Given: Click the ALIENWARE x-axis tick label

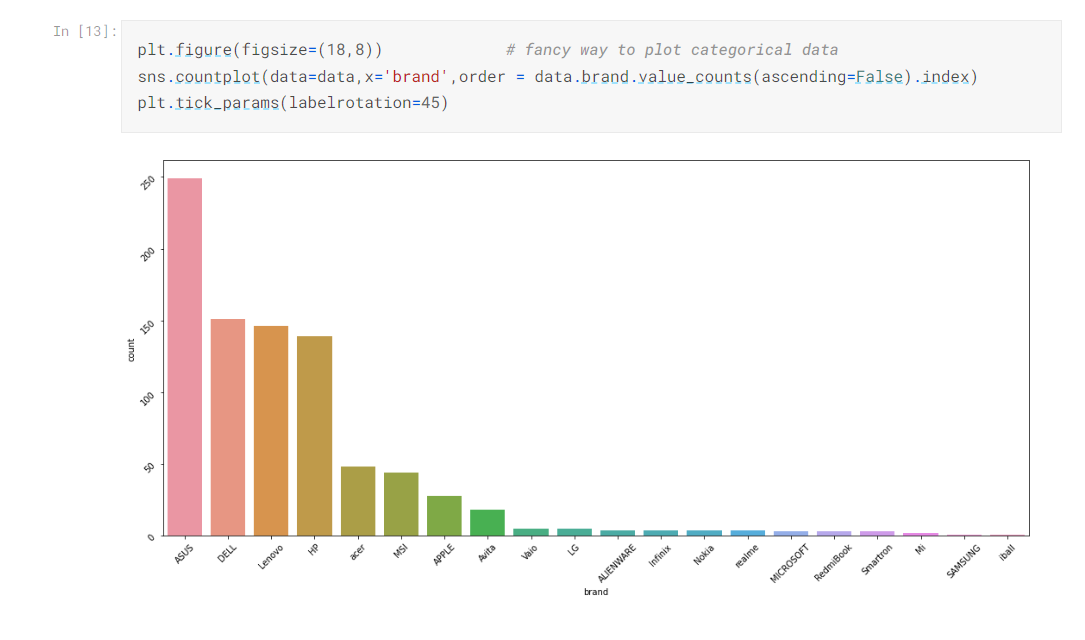Looking at the screenshot, I should tap(617, 564).
